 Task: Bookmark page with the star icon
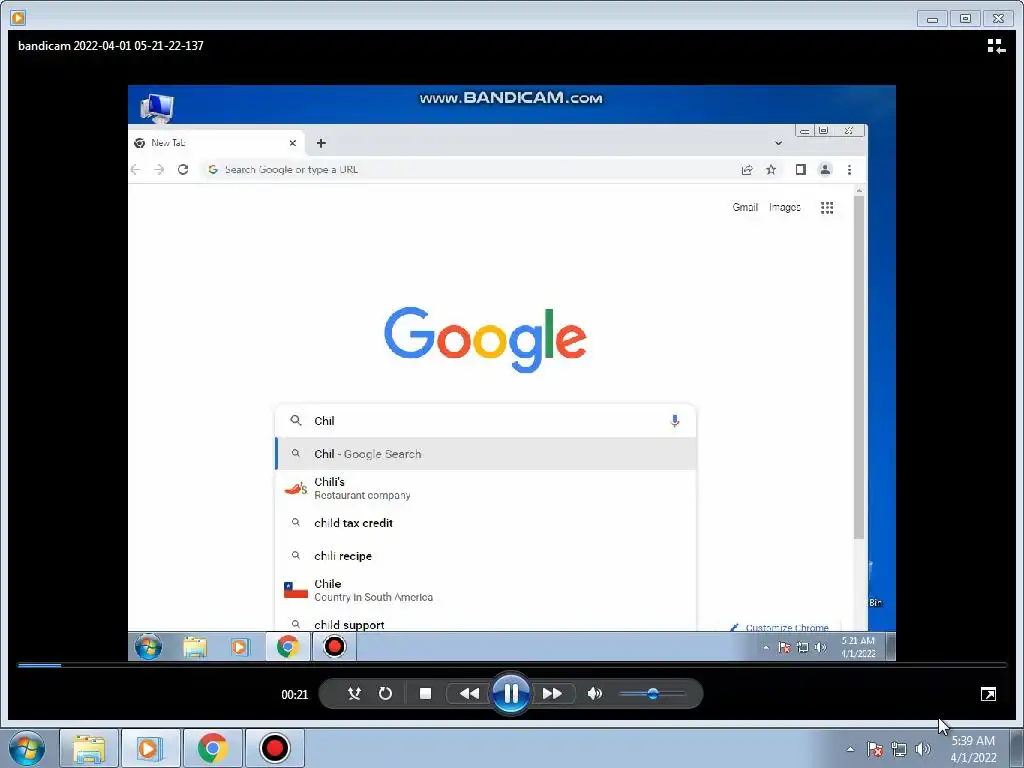point(771,170)
